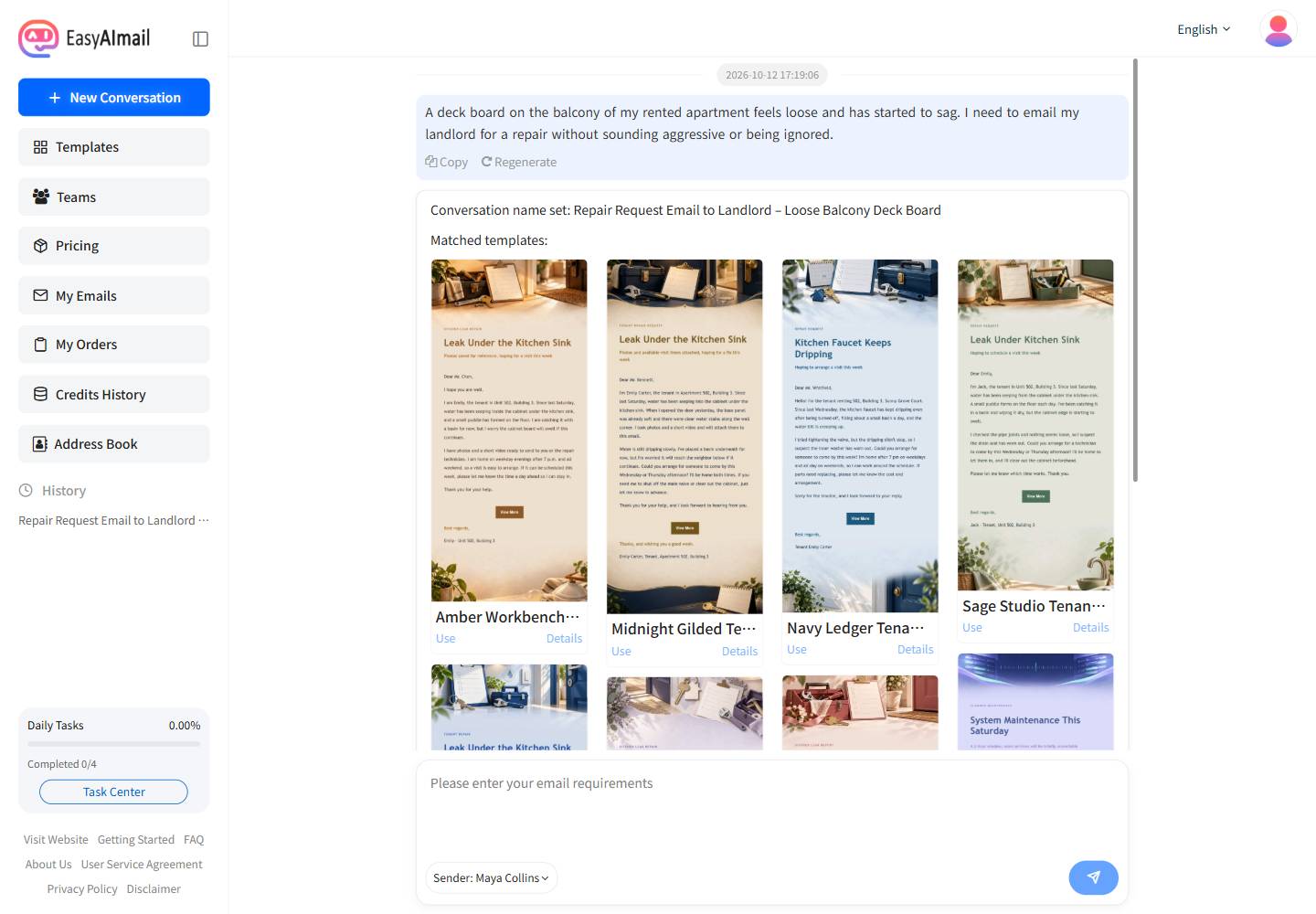The width and height of the screenshot is (1316, 914).
Task: Open the User Service Agreement link
Action: point(142,864)
